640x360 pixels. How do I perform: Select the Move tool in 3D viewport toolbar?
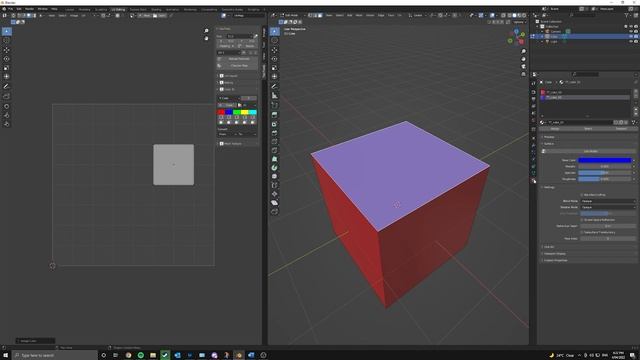coord(275,50)
